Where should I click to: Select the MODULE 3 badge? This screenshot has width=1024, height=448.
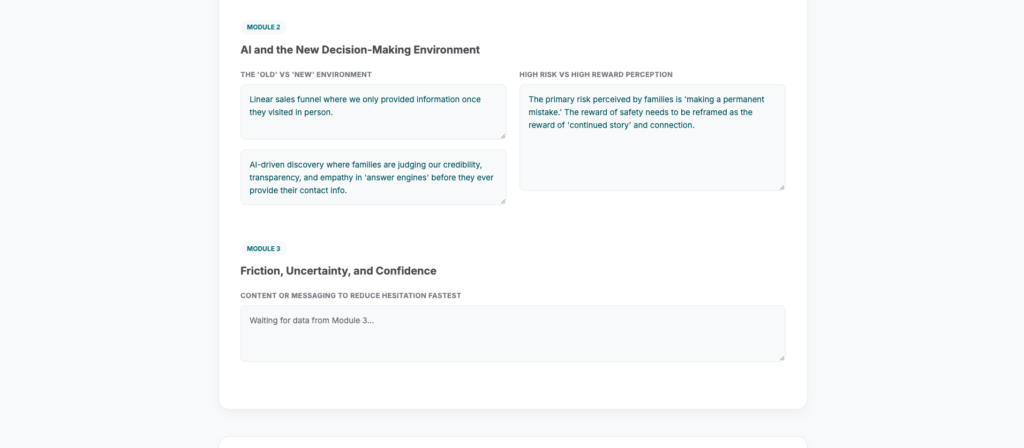coord(263,249)
